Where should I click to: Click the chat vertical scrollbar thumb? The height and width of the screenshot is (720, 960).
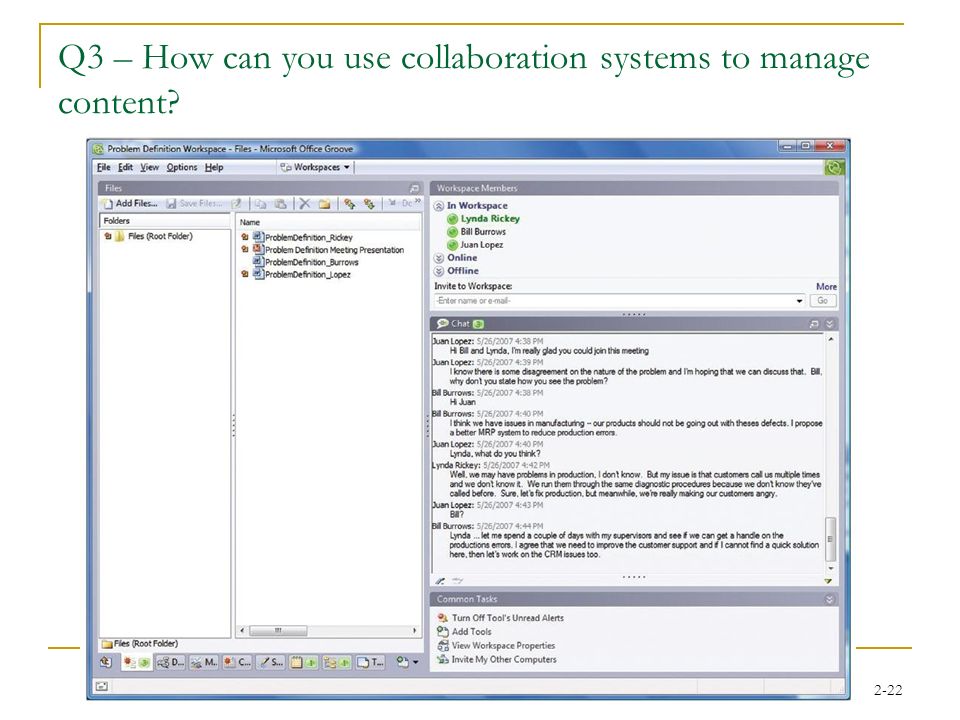[830, 539]
